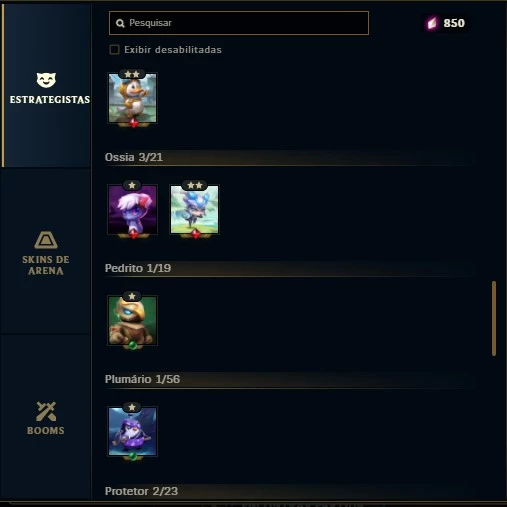Click the Ossia 3/21 section header
Screen dimensions: 507x507
point(134,157)
